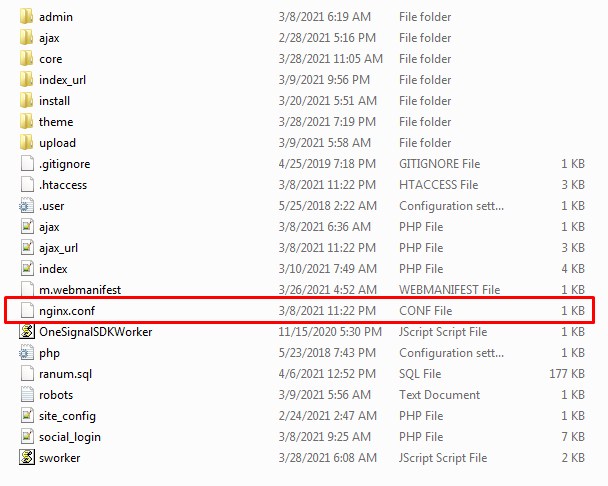Click the OneSignalSDKWorker script file icon
The width and height of the screenshot is (608, 486).
(x=27, y=332)
